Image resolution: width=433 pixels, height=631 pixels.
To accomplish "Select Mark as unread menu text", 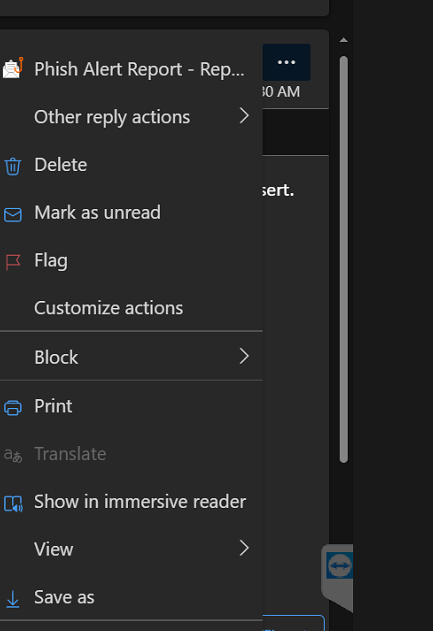I will coord(97,212).
